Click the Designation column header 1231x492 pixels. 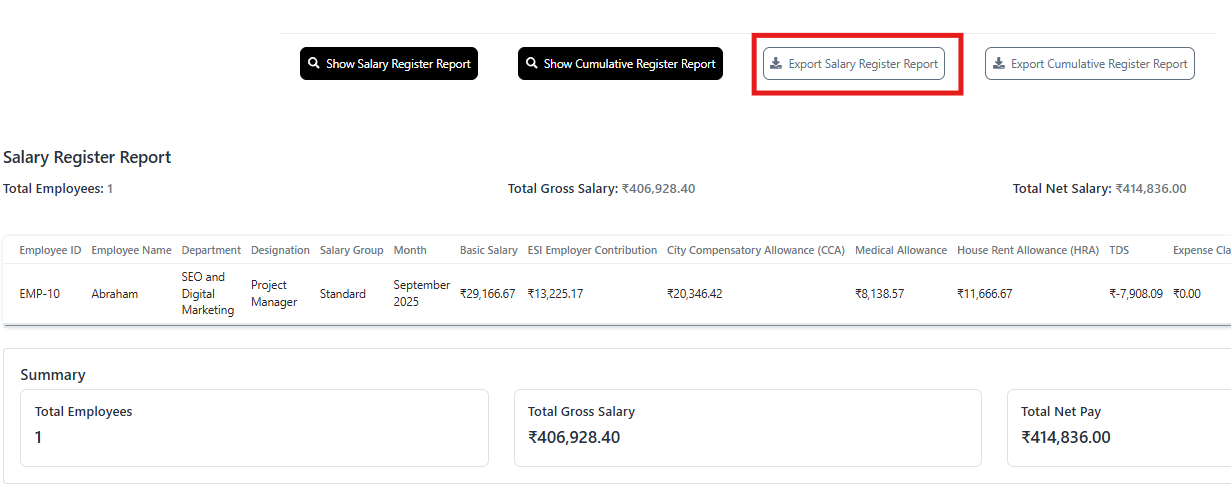point(280,250)
